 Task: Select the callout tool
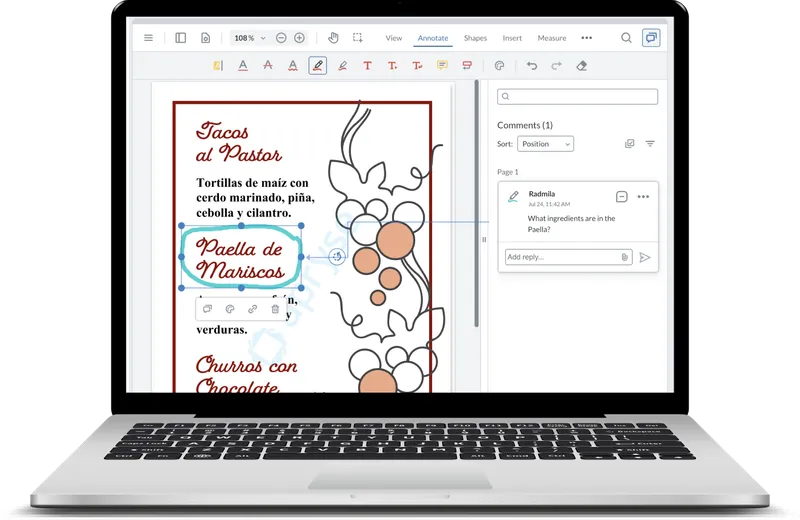(467, 66)
